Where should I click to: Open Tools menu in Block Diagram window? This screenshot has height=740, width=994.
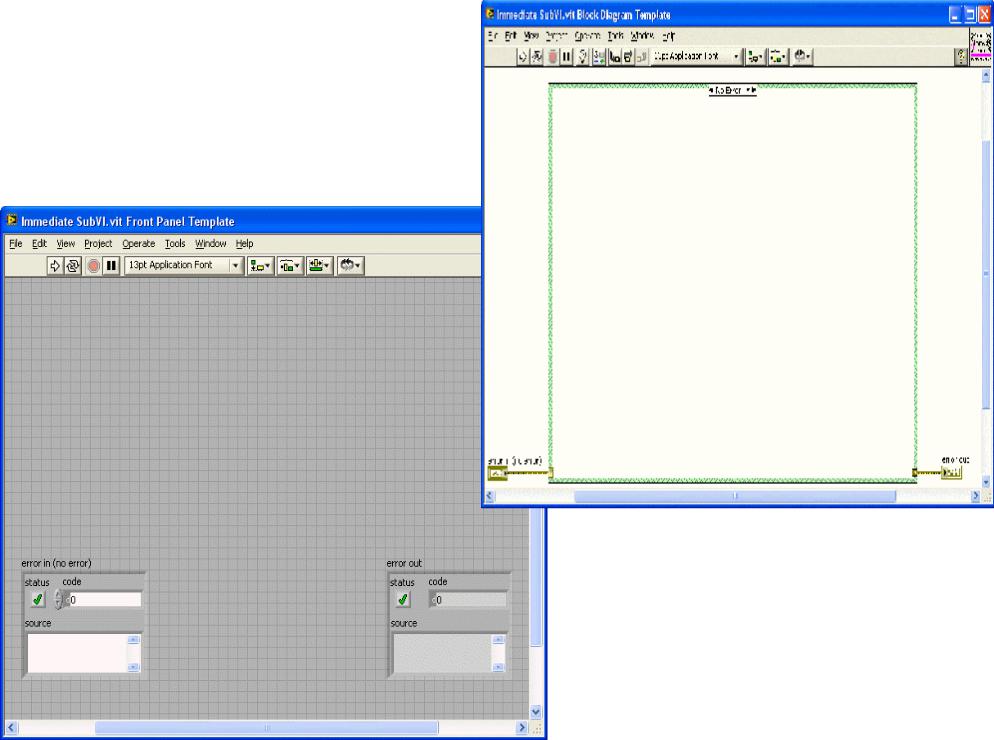616,36
